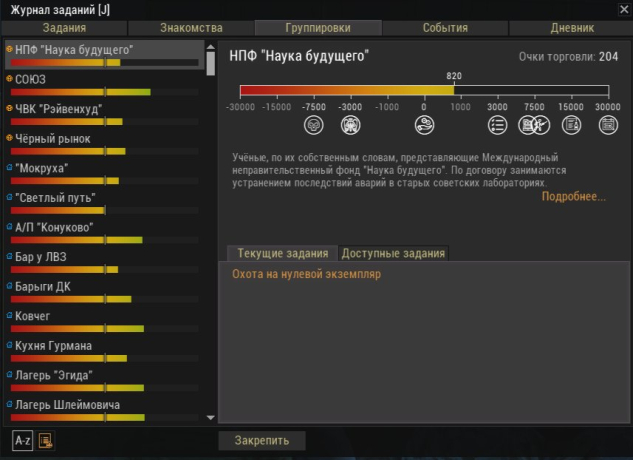Select the СОЮЗ faction in the list
The height and width of the screenshot is (460, 633).
(x=31, y=78)
